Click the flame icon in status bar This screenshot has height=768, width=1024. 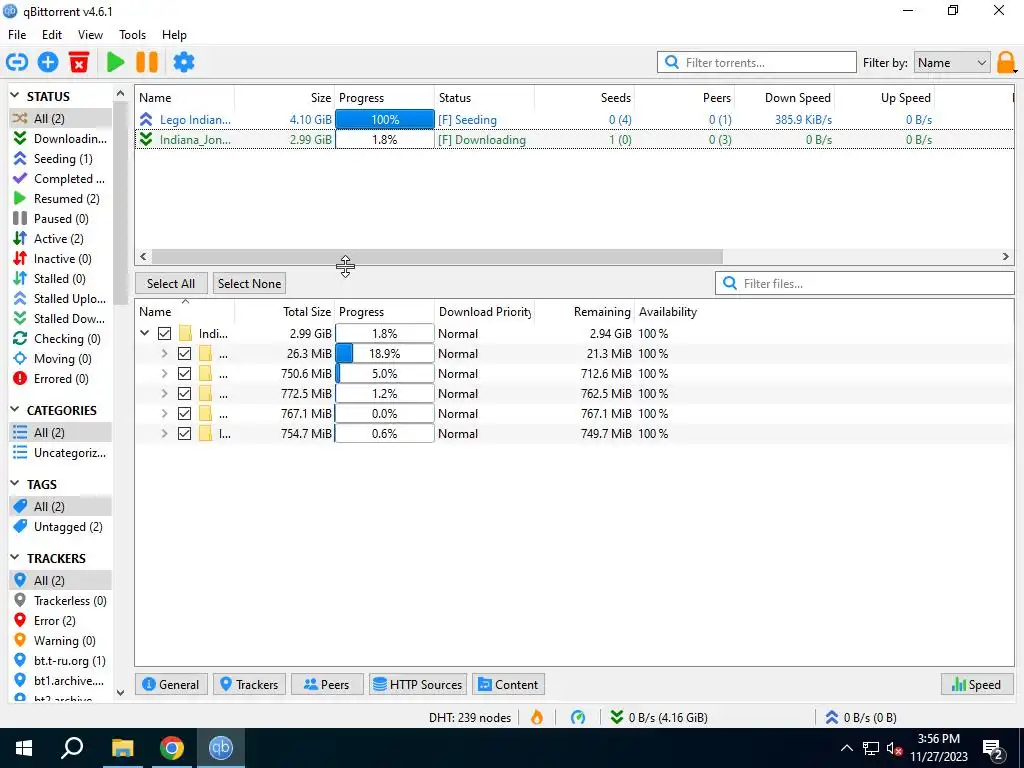(x=537, y=717)
